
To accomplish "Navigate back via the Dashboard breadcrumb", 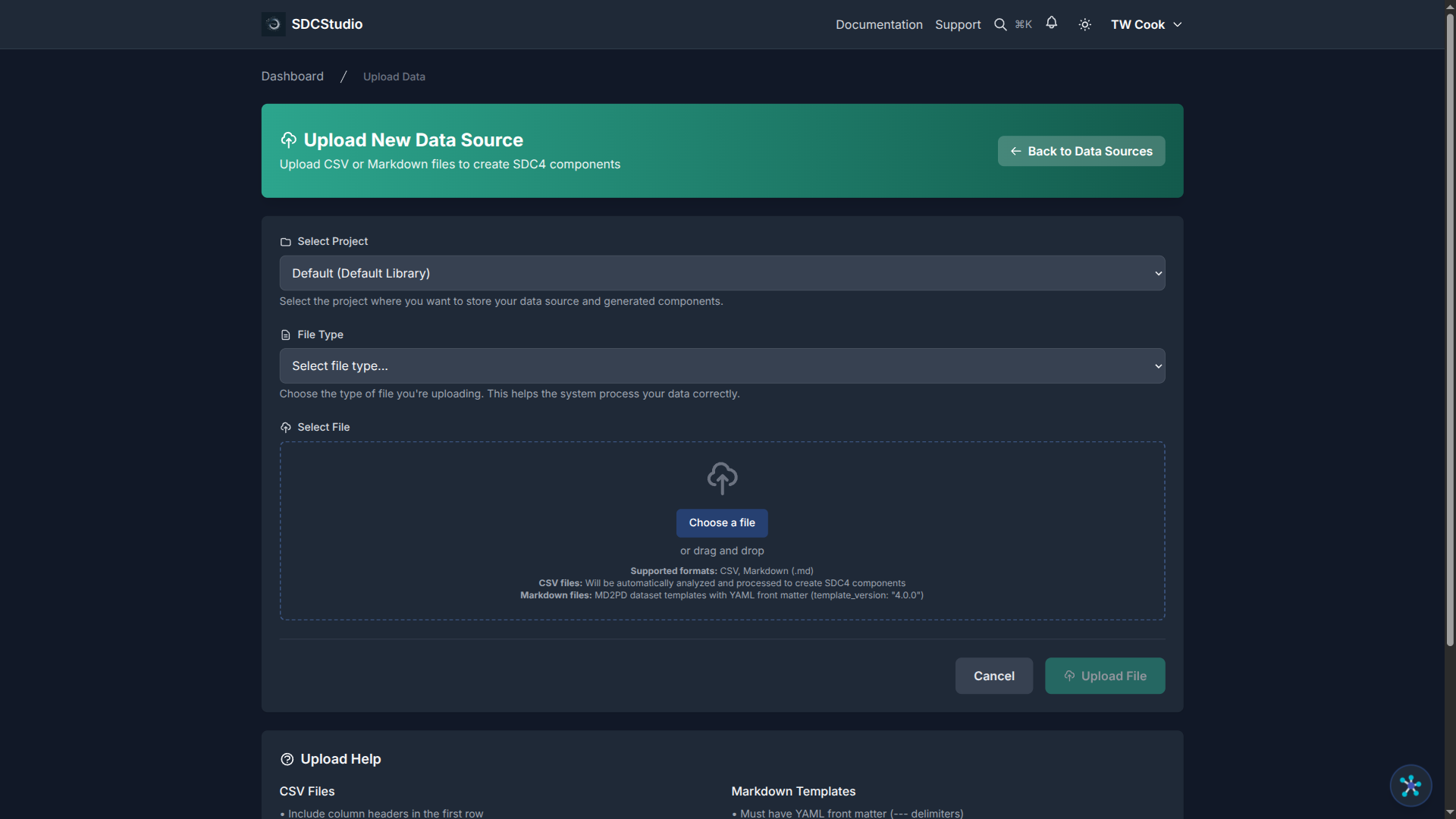I will tap(292, 76).
